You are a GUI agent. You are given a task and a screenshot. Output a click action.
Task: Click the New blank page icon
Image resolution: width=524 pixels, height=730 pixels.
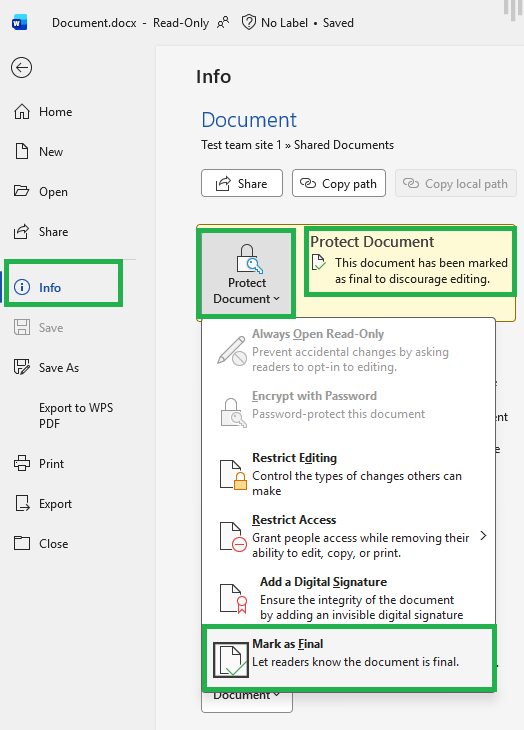click(21, 152)
